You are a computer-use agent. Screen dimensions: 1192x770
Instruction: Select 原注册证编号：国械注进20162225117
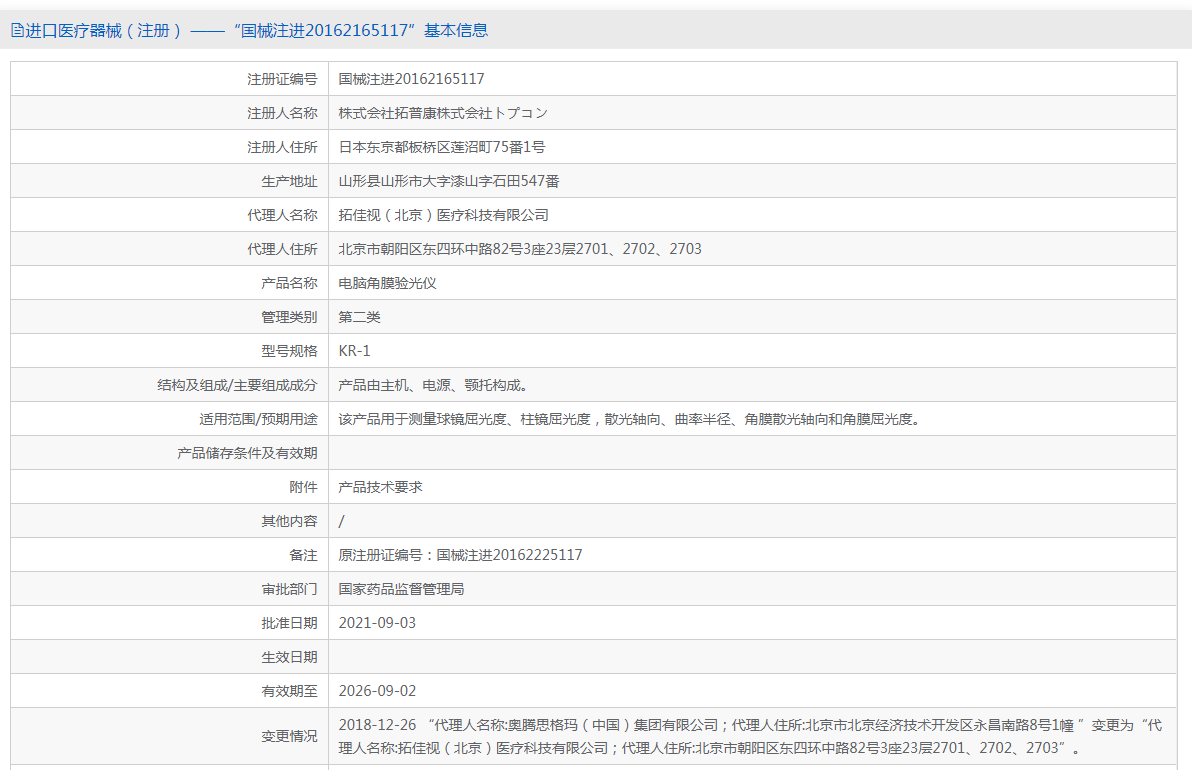click(461, 556)
